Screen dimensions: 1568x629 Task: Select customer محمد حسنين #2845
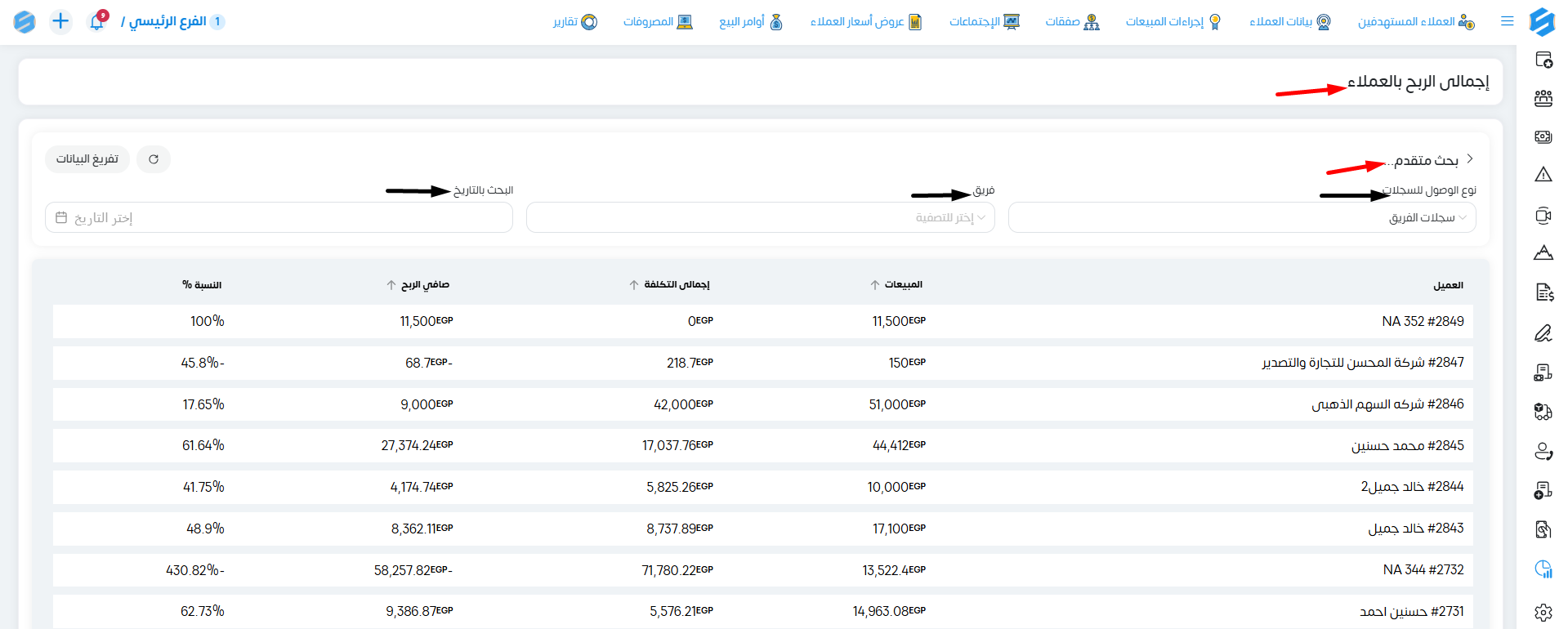(x=1407, y=445)
